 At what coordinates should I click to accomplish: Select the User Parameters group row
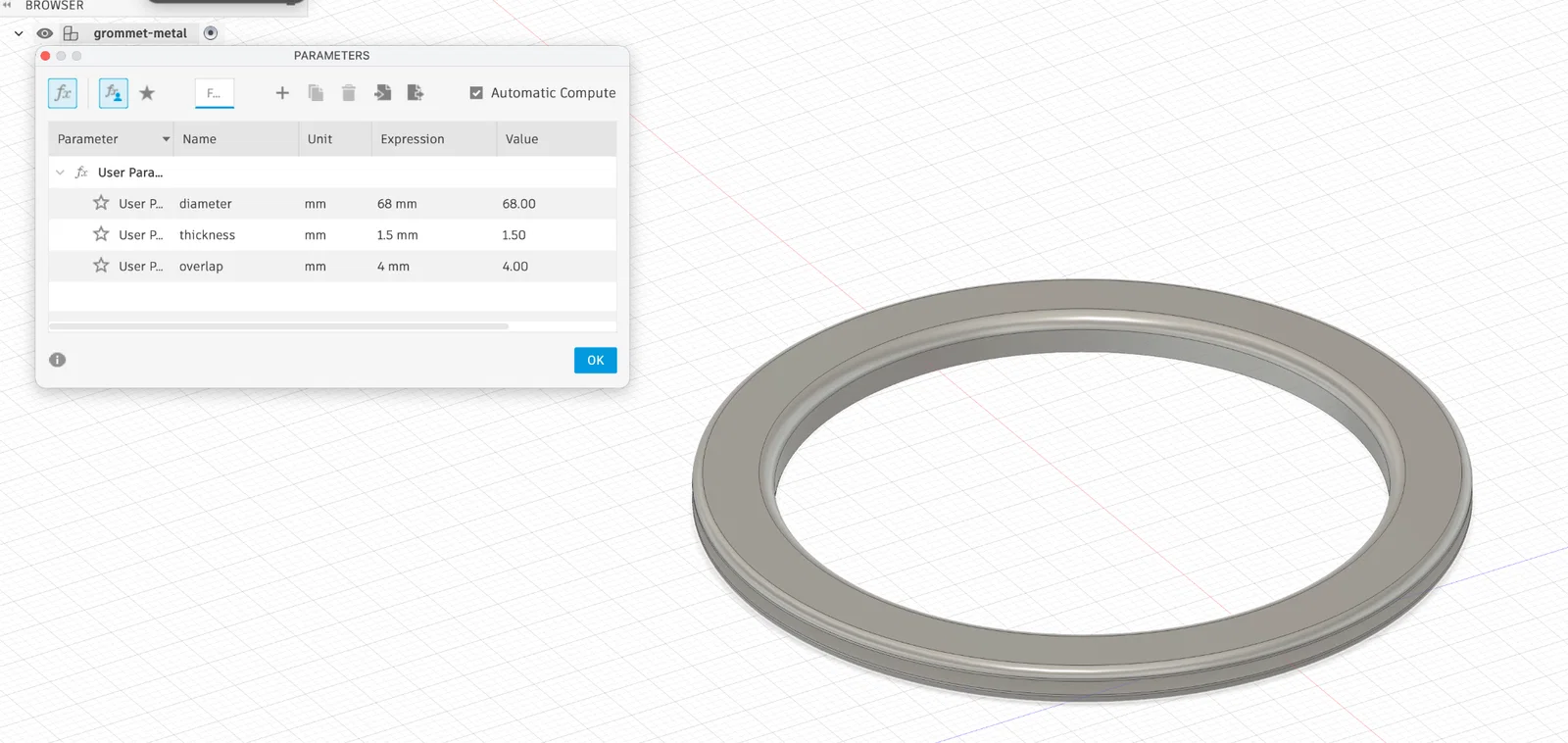[x=332, y=173]
